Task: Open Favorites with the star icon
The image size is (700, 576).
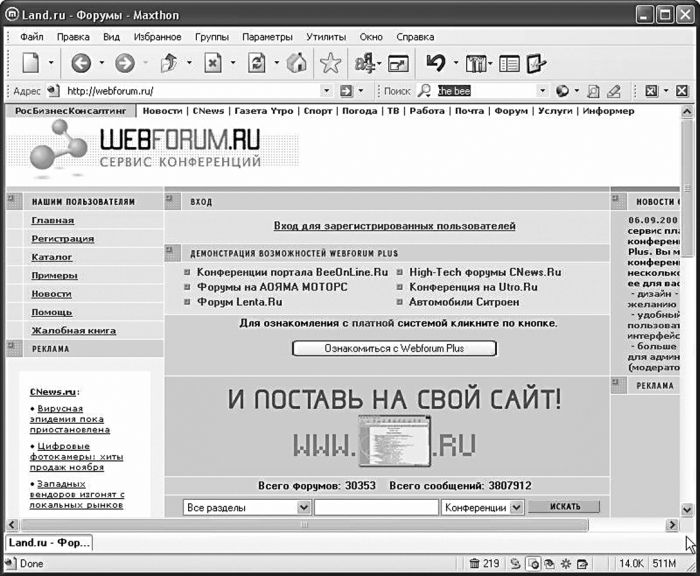Action: coord(330,63)
